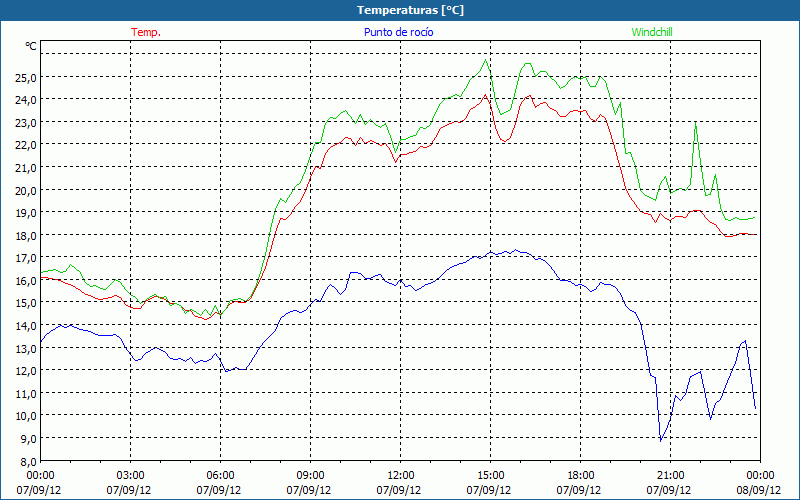Click the green Windchill spike after 21:00
The height and width of the screenshot is (500, 800).
[x=695, y=122]
